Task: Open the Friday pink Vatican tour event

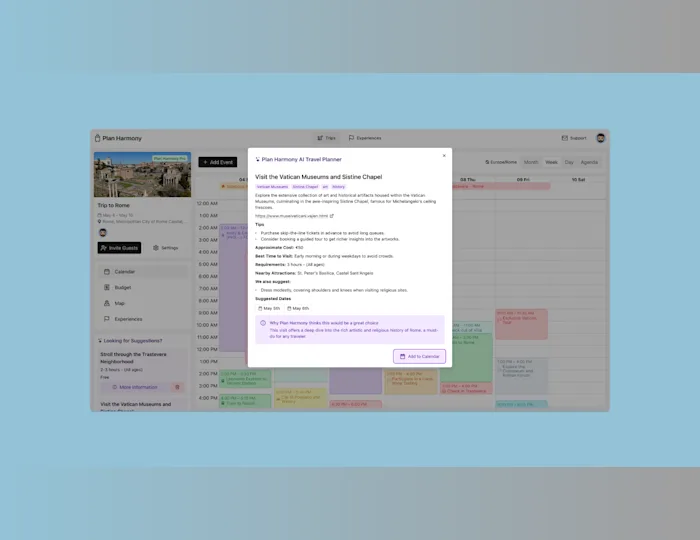Action: point(521,324)
